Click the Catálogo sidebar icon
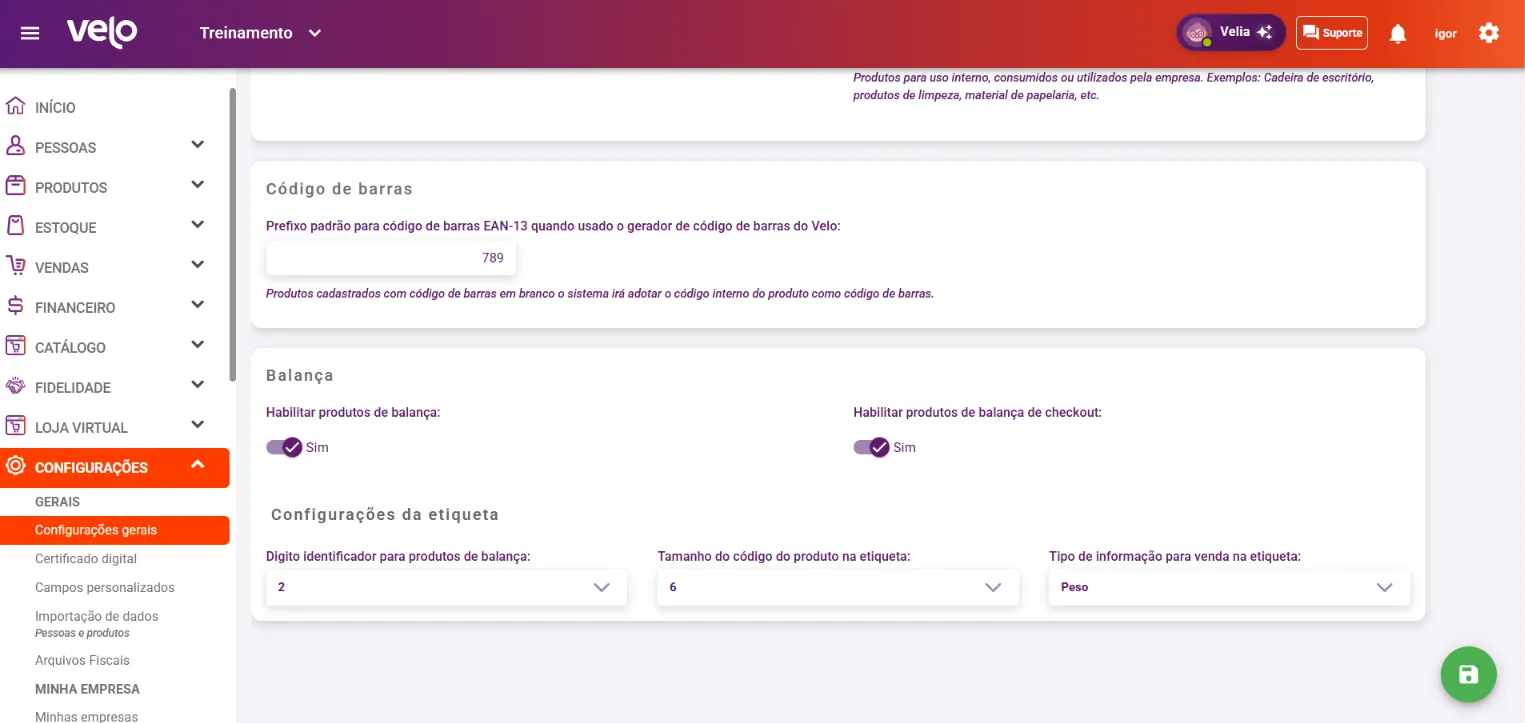Viewport: 1525px width, 723px height. click(15, 346)
